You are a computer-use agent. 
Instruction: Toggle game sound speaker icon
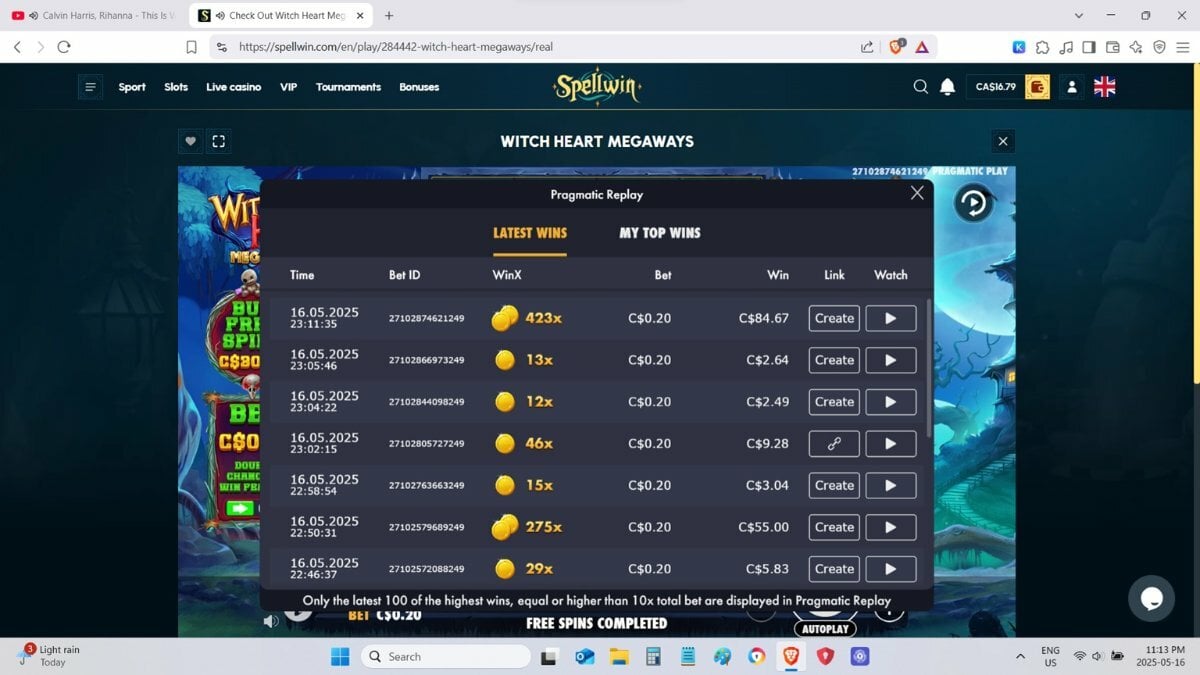pos(271,621)
